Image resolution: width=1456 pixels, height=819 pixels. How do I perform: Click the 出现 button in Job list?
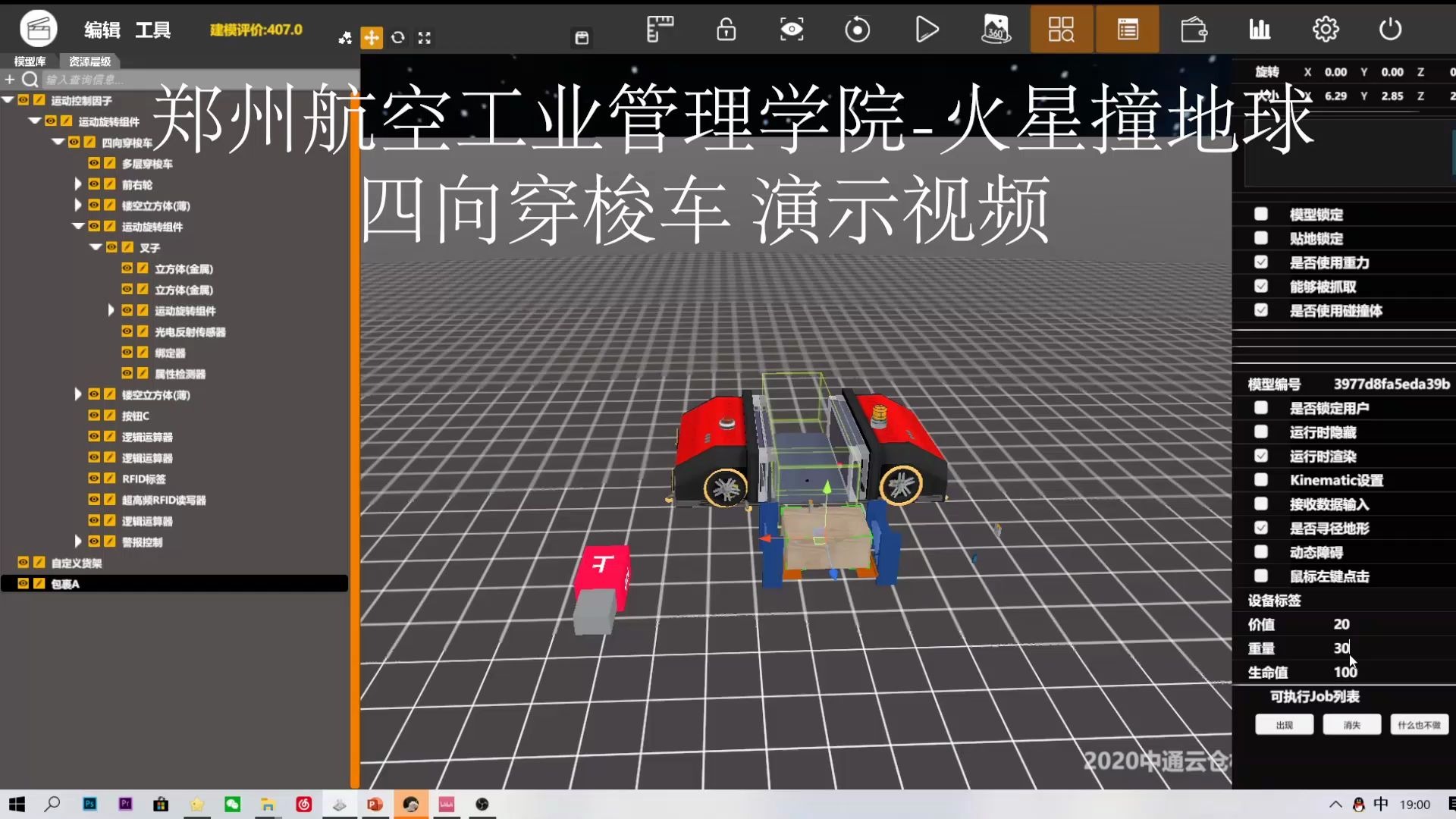pos(1285,724)
